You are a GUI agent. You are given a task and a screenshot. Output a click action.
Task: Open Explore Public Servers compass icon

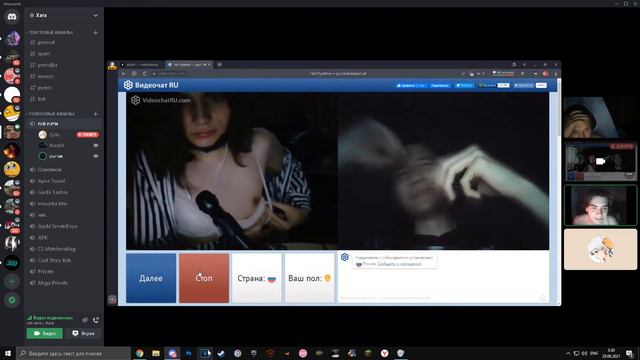[x=12, y=300]
